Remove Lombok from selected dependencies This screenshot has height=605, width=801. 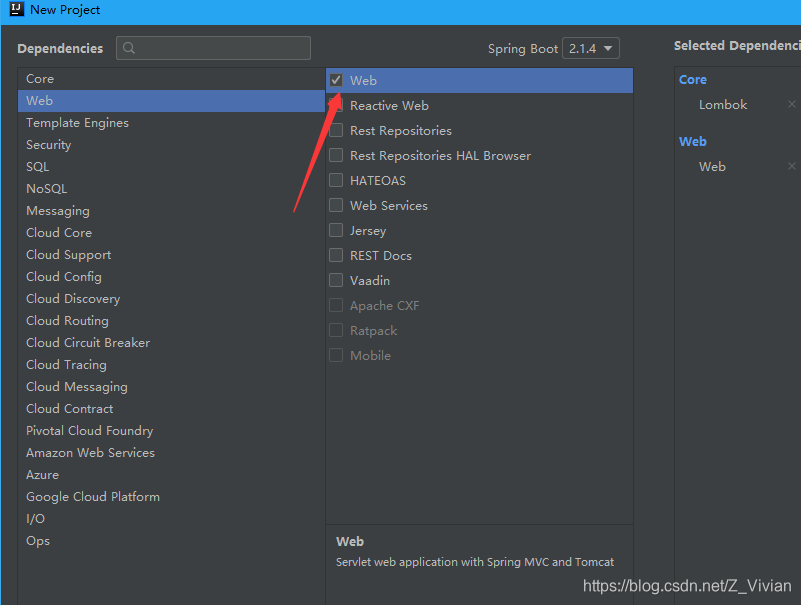pos(791,104)
